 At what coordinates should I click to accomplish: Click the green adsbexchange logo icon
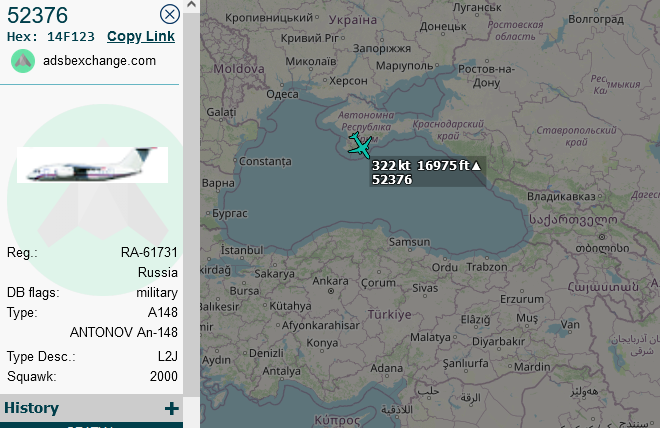click(x=23, y=61)
